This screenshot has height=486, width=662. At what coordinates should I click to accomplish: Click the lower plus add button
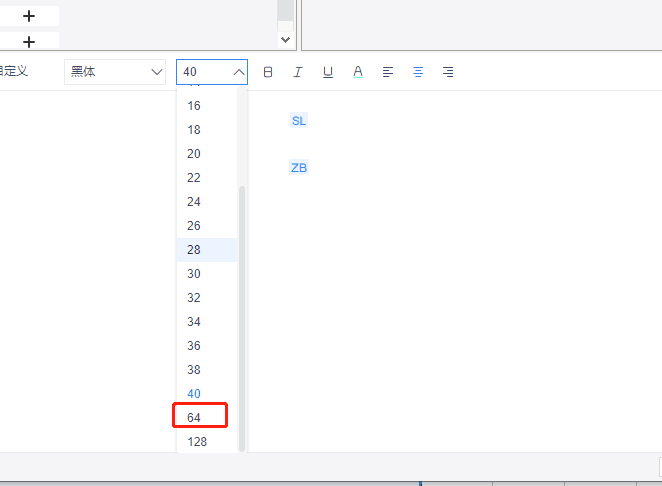pyautogui.click(x=29, y=42)
